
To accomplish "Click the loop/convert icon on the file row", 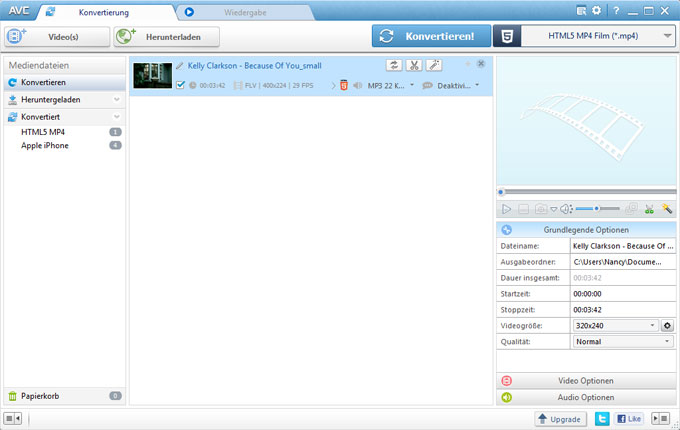I will click(x=394, y=65).
